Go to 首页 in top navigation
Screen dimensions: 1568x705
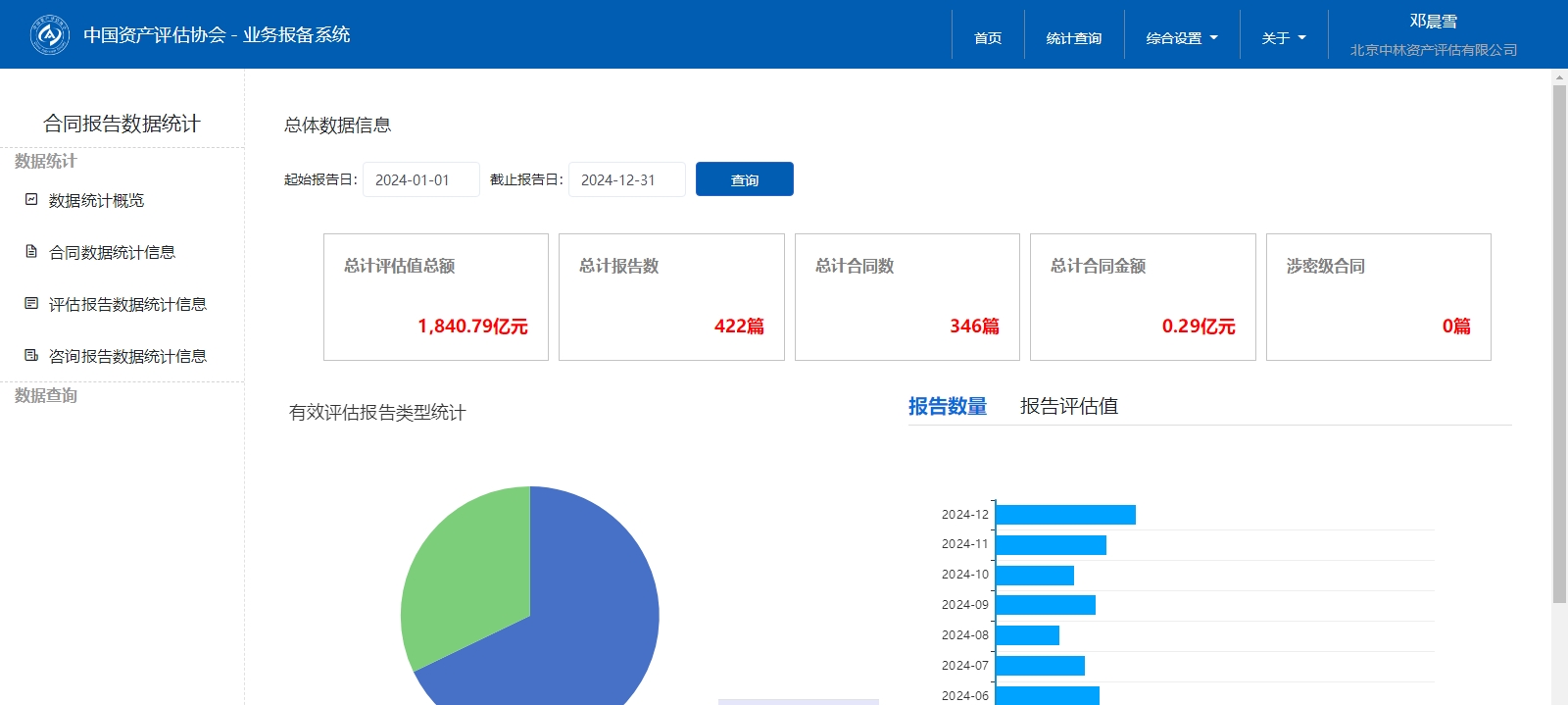pyautogui.click(x=988, y=38)
